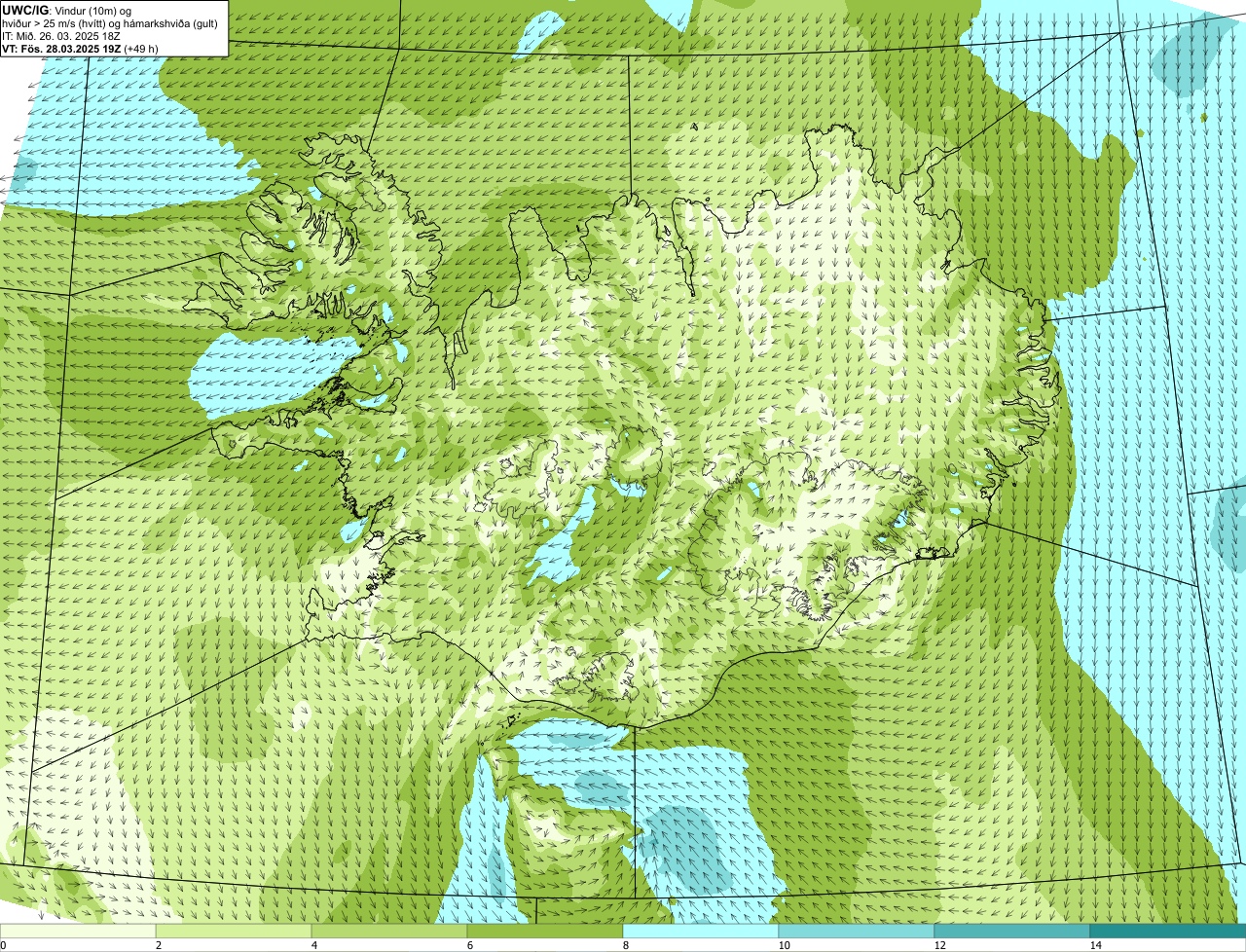Click the legend tick label '6'
The width and height of the screenshot is (1246, 952).
click(469, 944)
